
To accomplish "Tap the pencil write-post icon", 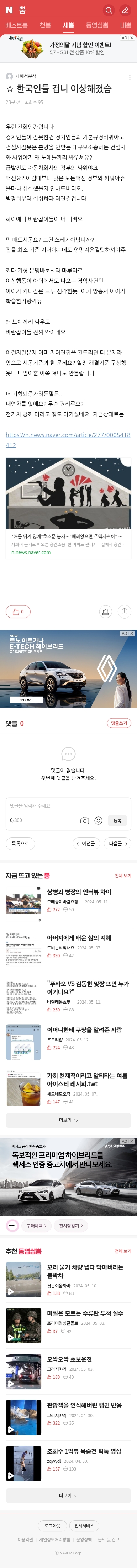I will [x=125, y=10].
